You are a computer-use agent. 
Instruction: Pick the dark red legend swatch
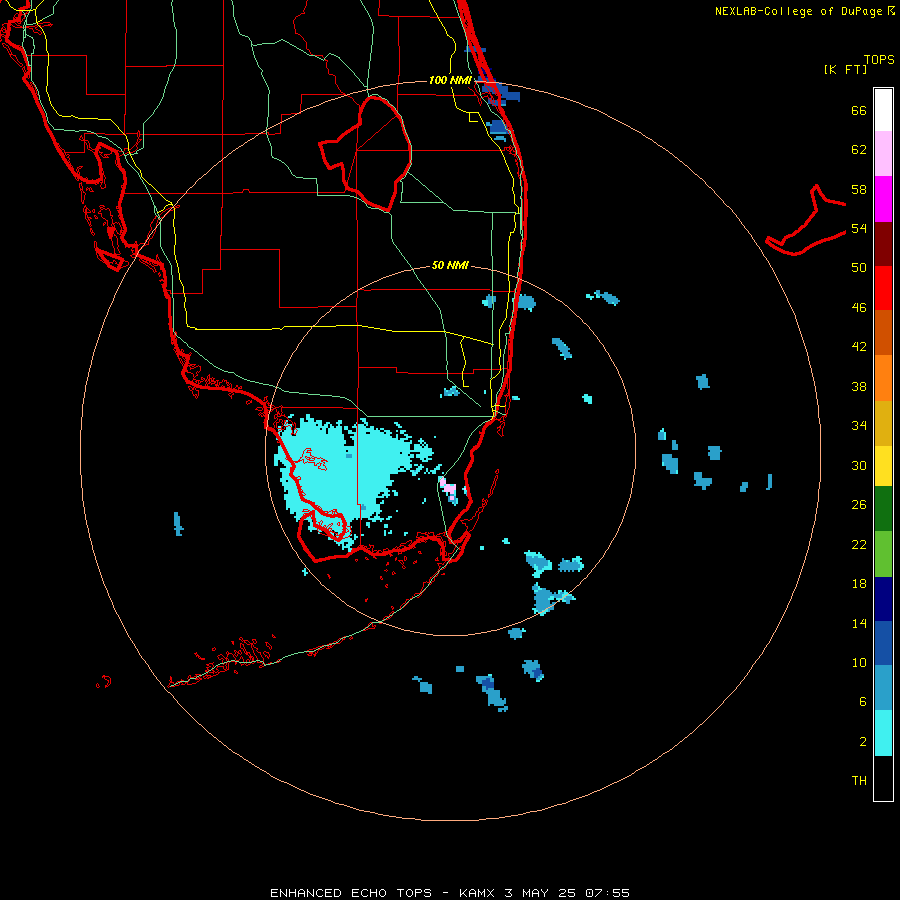click(883, 244)
